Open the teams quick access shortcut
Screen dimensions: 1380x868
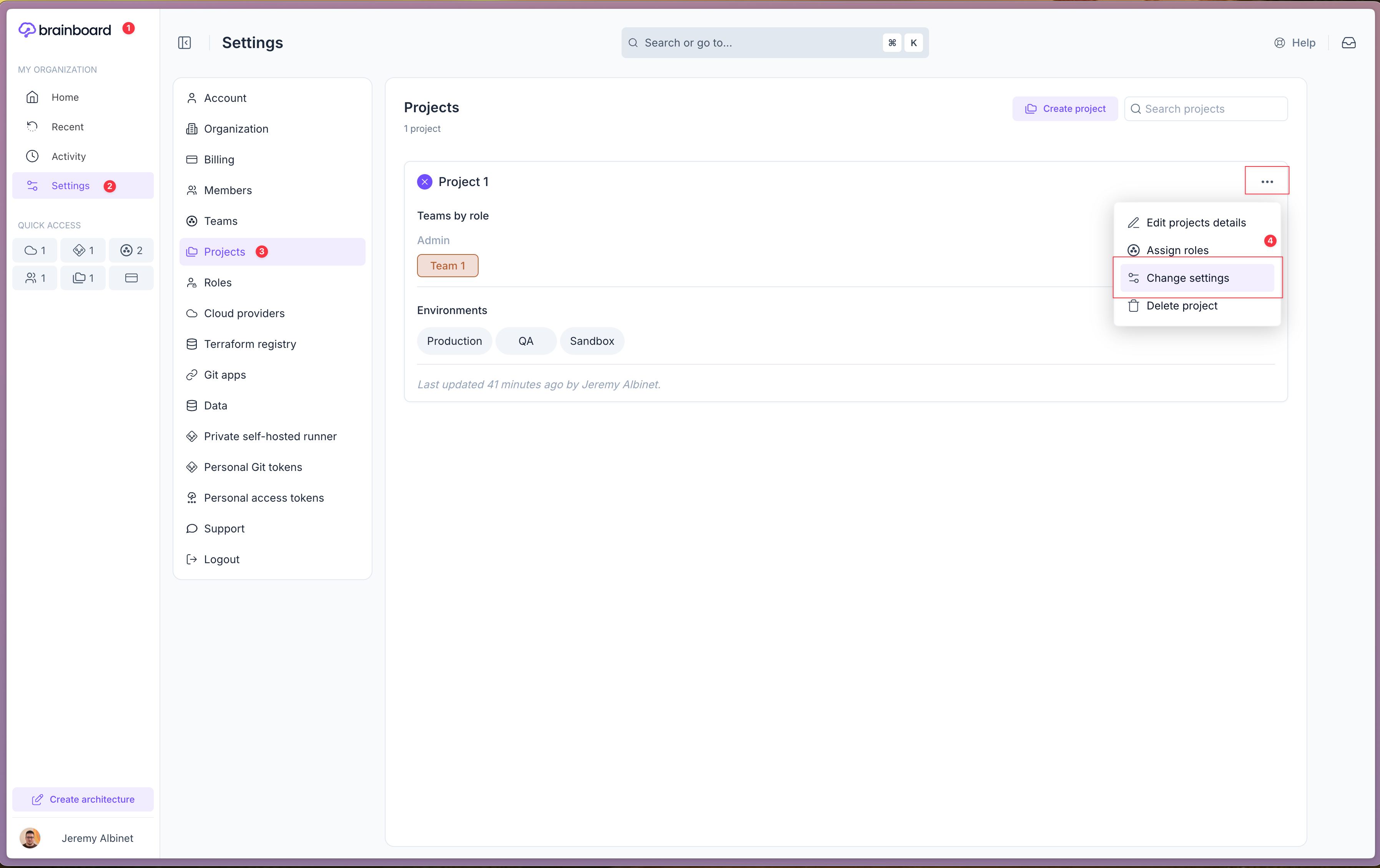coord(131,250)
